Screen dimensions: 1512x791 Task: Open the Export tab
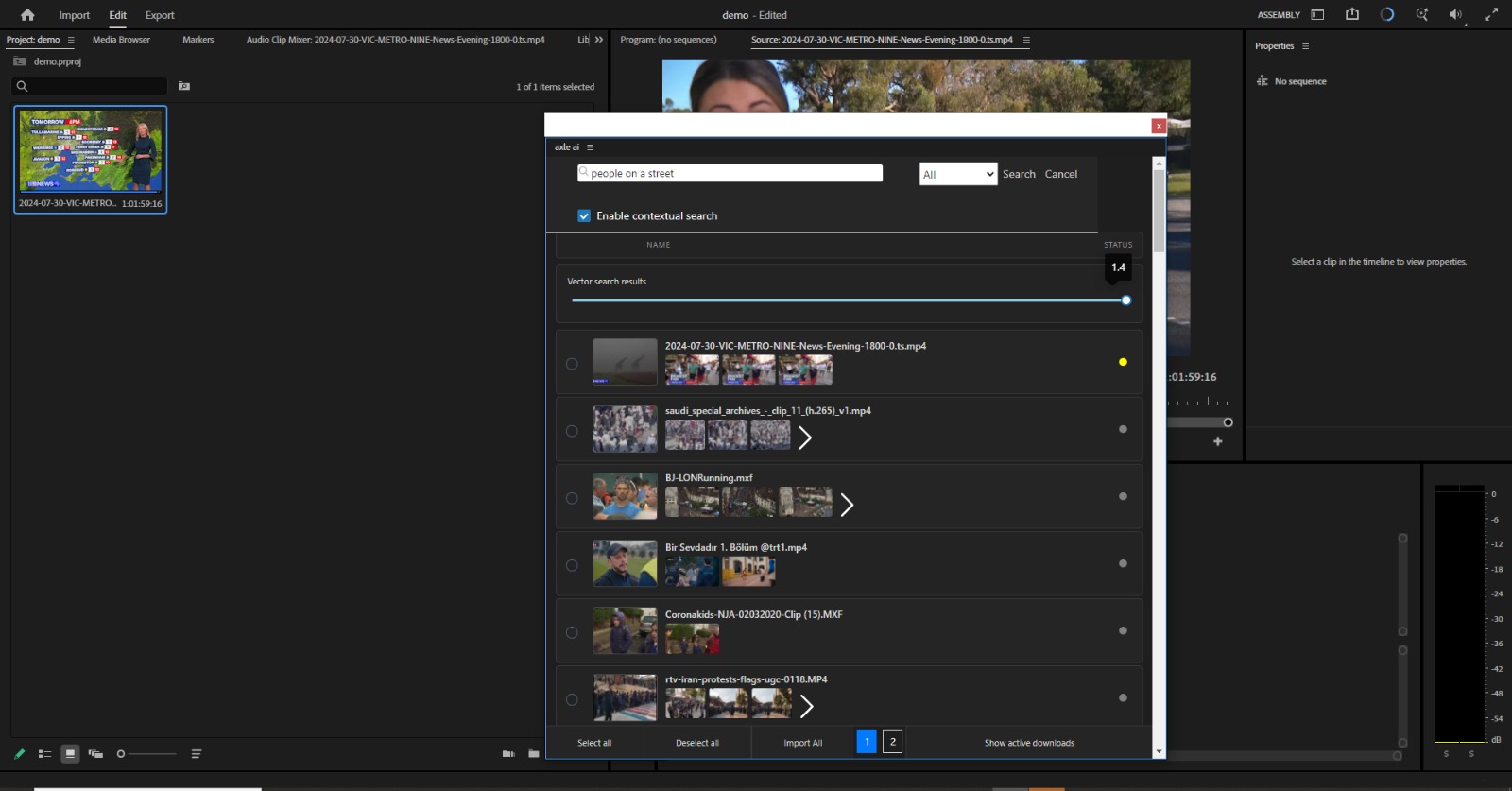[x=160, y=15]
